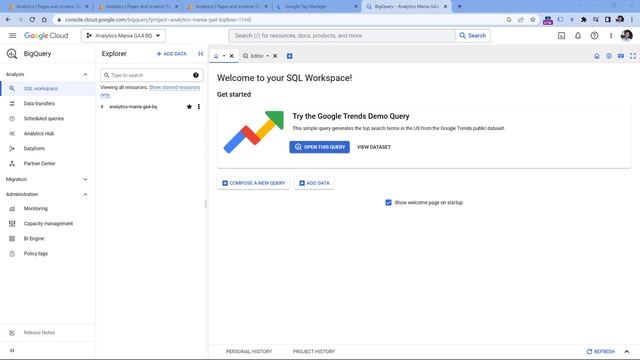Select analytics-mania-ga4-bq project name
The image size is (640, 360).
point(133,107)
